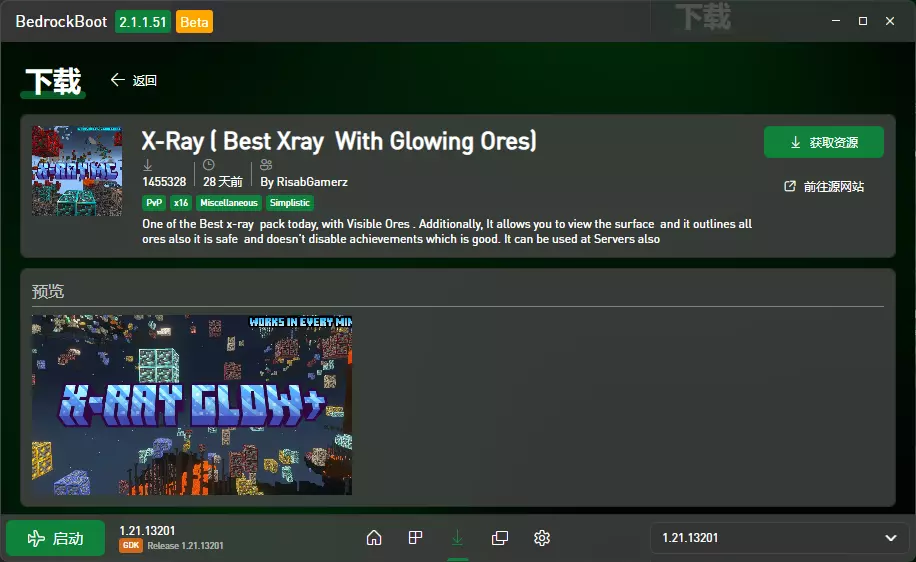
Task: Open the multi-window instances icon
Action: pos(500,537)
